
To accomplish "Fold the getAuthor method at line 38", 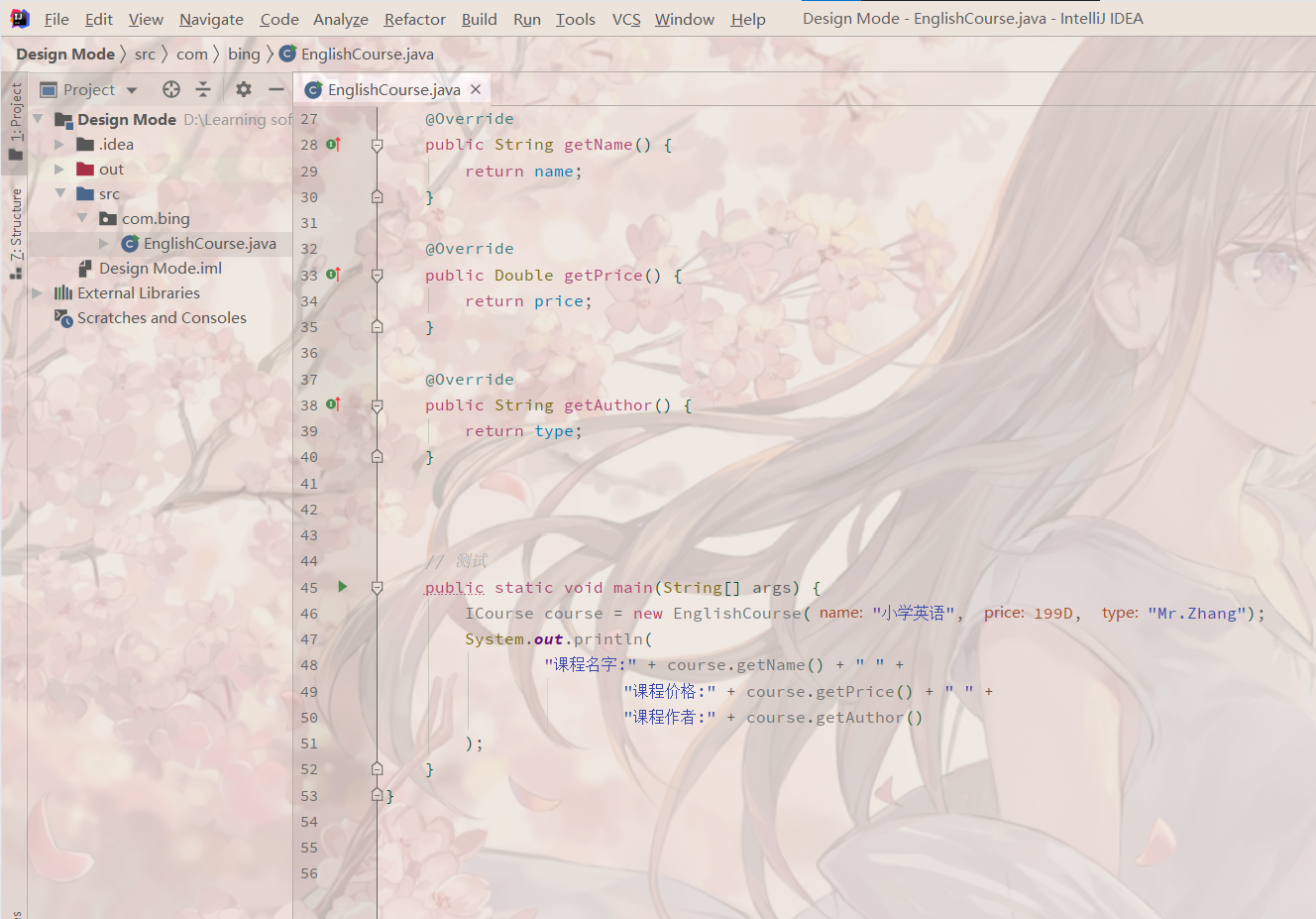I will 377,405.
